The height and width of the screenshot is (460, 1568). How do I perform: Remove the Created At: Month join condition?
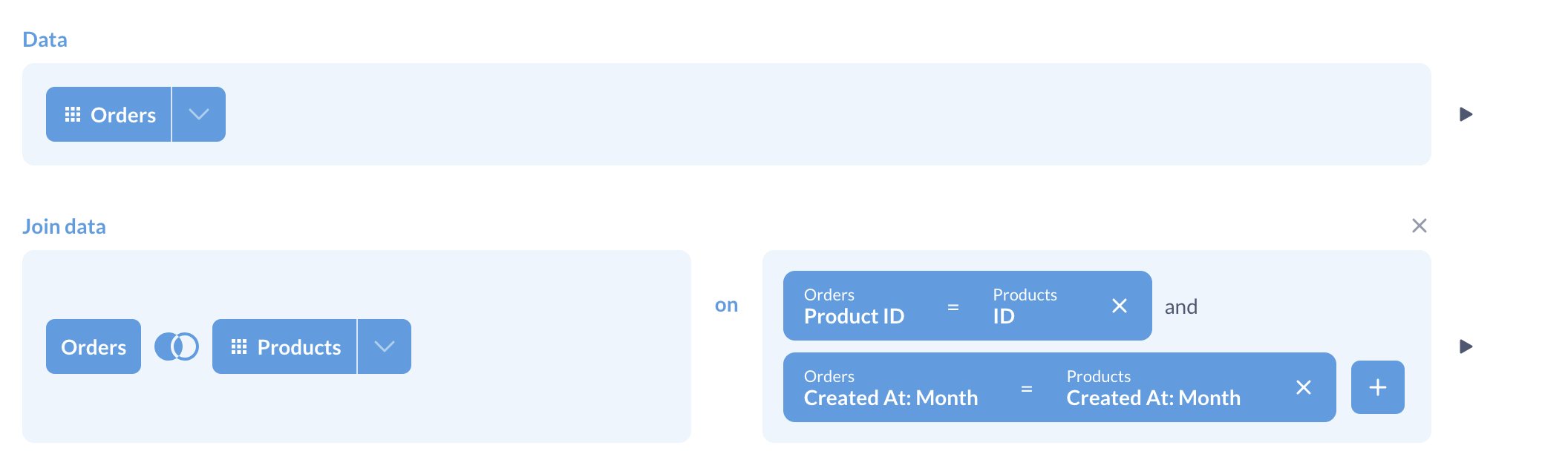point(1304,387)
